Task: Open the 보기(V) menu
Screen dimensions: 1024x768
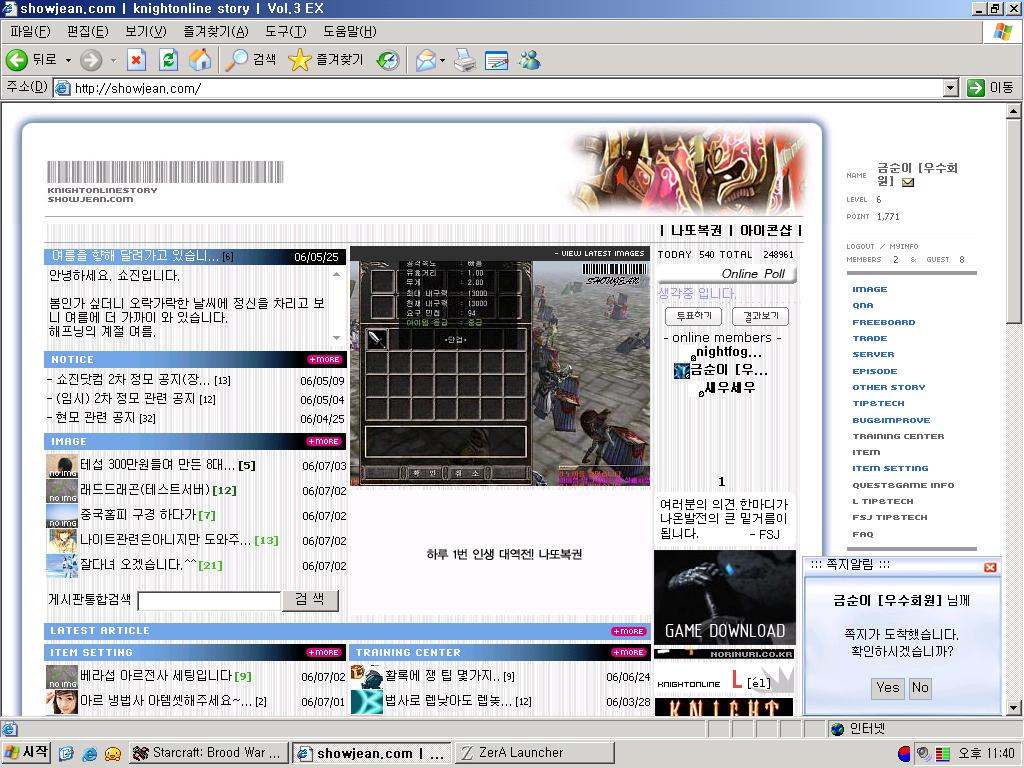Action: tap(146, 31)
